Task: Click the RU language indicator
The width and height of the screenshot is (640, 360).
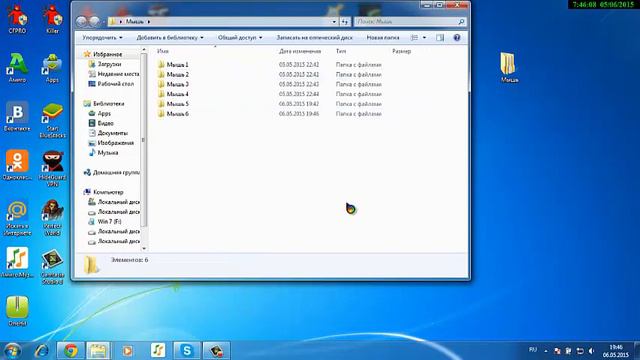Action: (x=533, y=350)
